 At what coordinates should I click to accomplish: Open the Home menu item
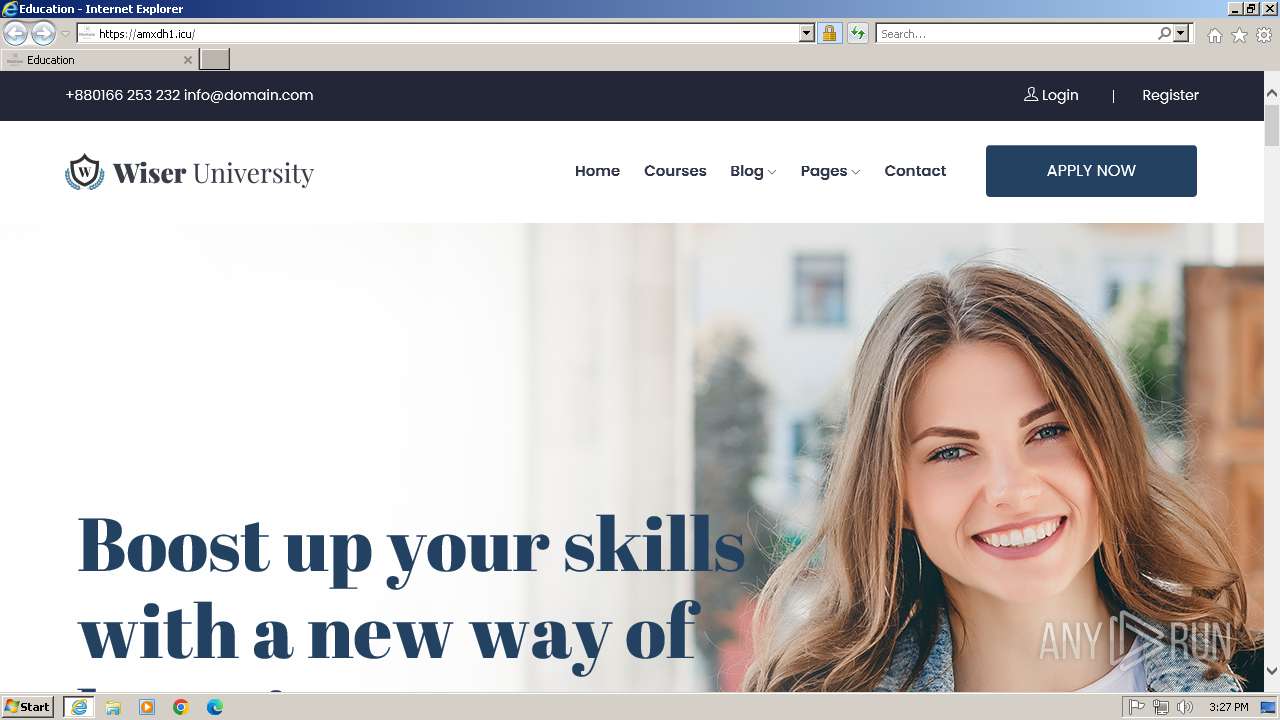click(597, 171)
